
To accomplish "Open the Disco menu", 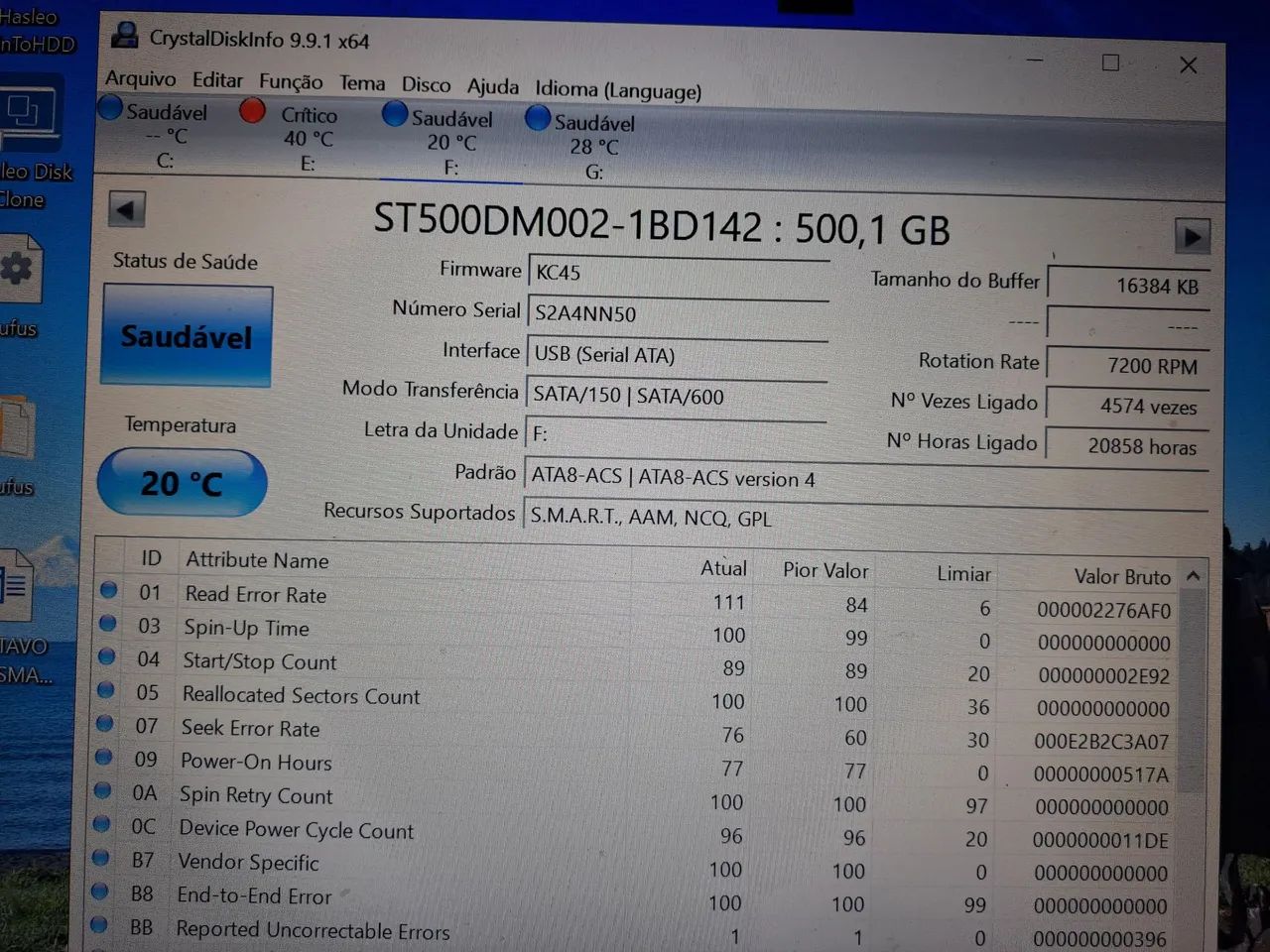I will 426,85.
